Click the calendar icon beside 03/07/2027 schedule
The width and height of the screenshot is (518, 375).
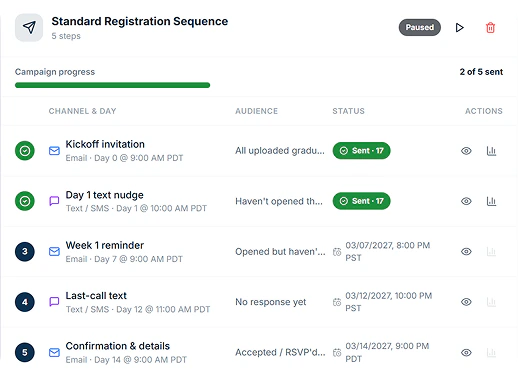pos(337,252)
